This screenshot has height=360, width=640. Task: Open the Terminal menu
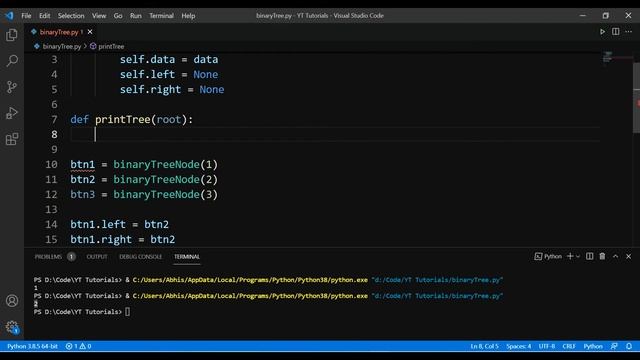pos(161,16)
